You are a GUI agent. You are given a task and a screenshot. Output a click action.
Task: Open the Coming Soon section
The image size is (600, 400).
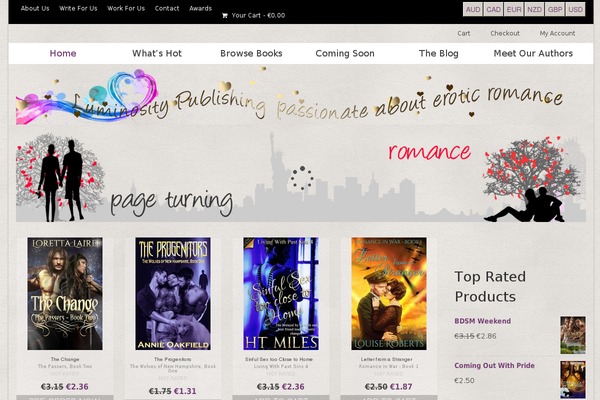click(x=345, y=54)
